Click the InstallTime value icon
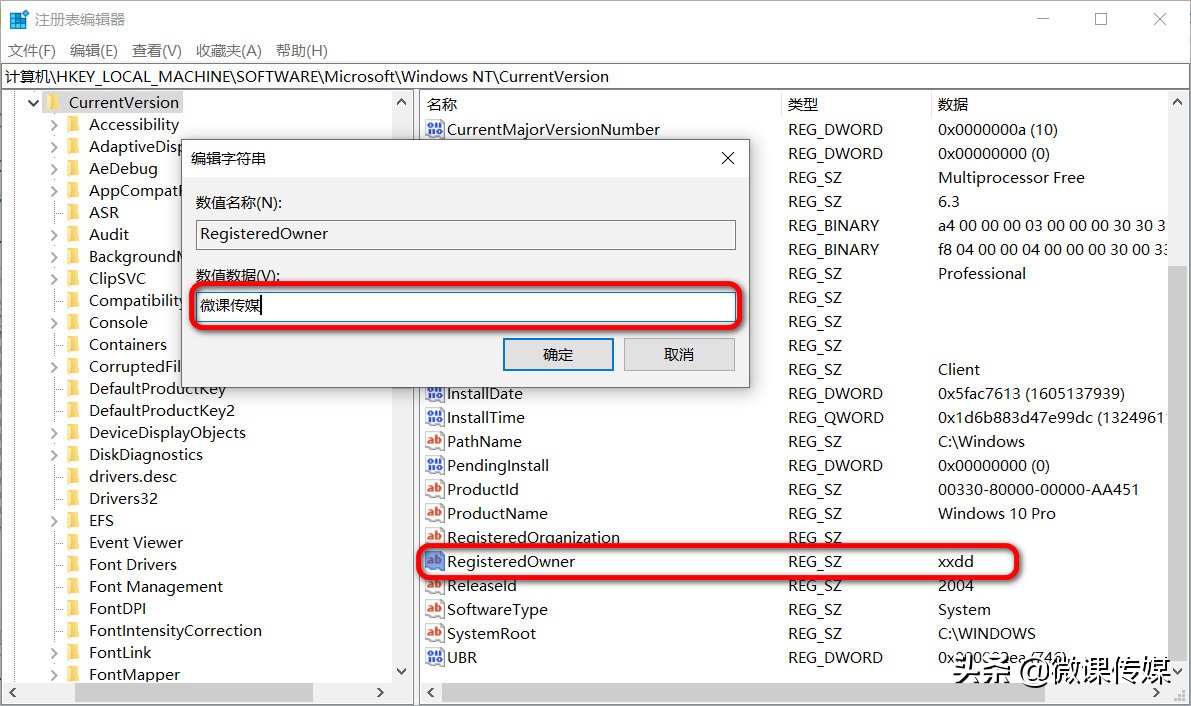This screenshot has width=1191, height=706. (x=434, y=417)
